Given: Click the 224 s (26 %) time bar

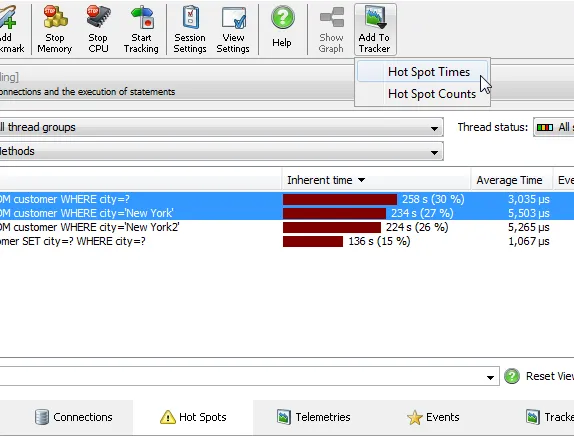Looking at the screenshot, I should tap(332, 227).
